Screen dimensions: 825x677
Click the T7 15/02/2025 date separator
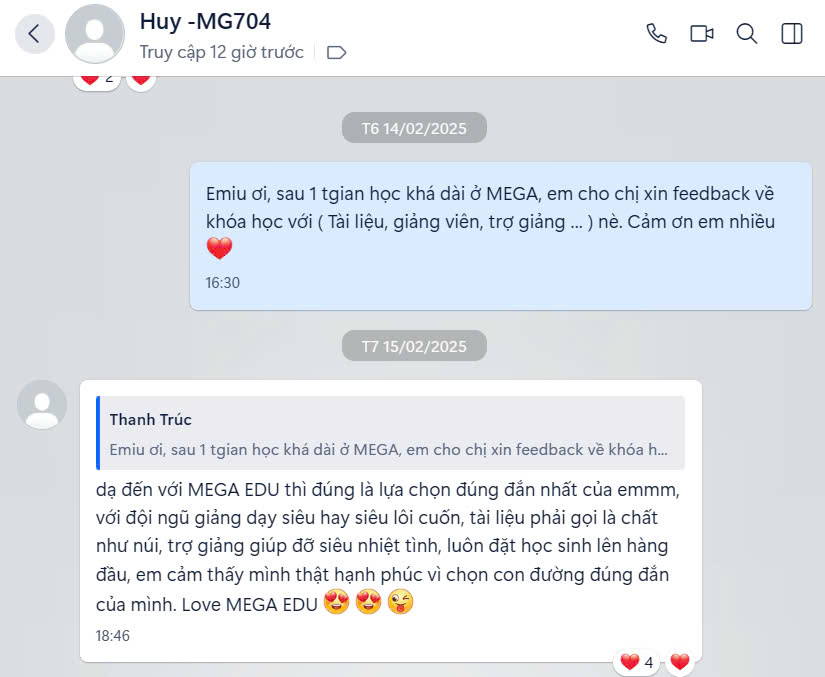pos(414,346)
